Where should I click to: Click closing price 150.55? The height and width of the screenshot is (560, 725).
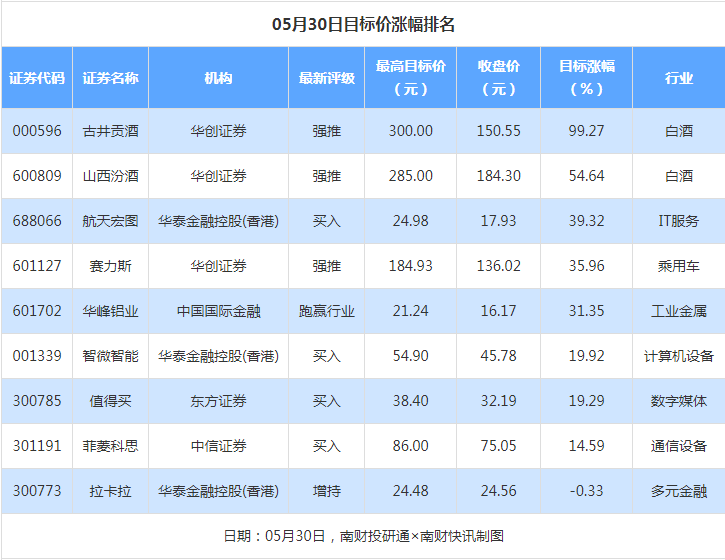(x=498, y=131)
